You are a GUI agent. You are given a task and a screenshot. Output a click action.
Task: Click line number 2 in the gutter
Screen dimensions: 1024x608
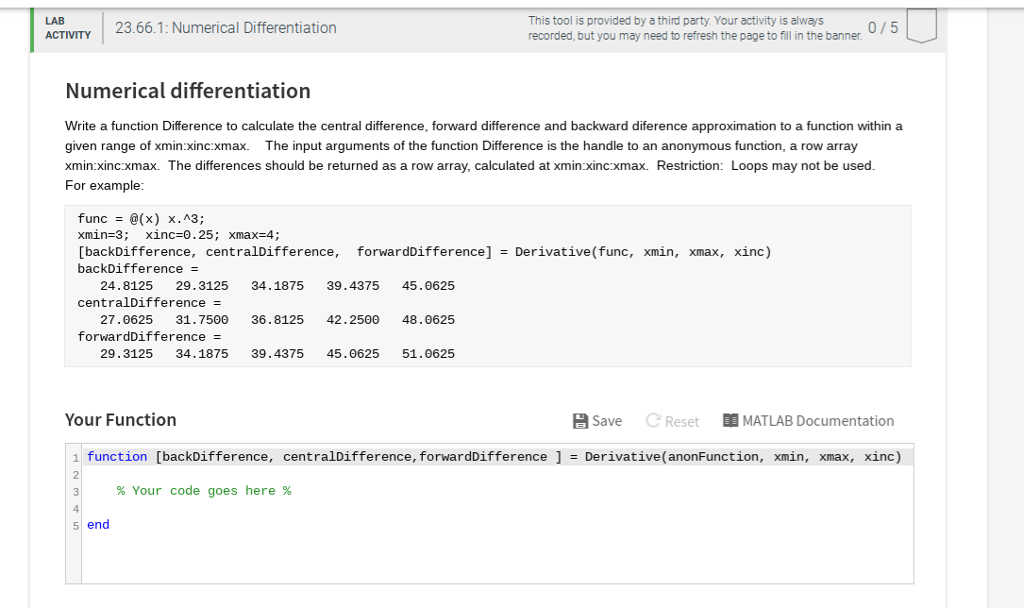[74, 473]
